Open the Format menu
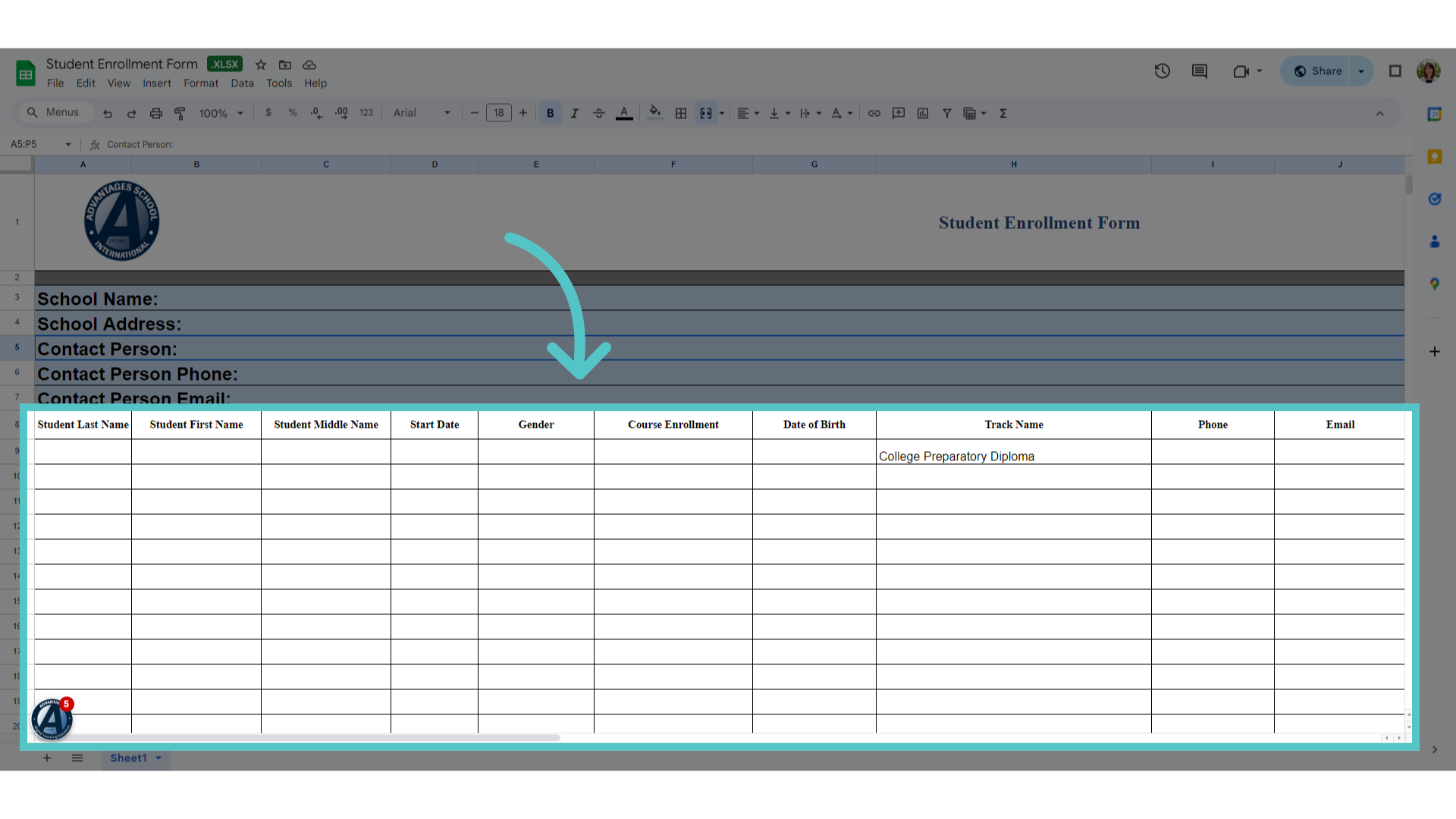The width and height of the screenshot is (1456, 819). [x=201, y=83]
